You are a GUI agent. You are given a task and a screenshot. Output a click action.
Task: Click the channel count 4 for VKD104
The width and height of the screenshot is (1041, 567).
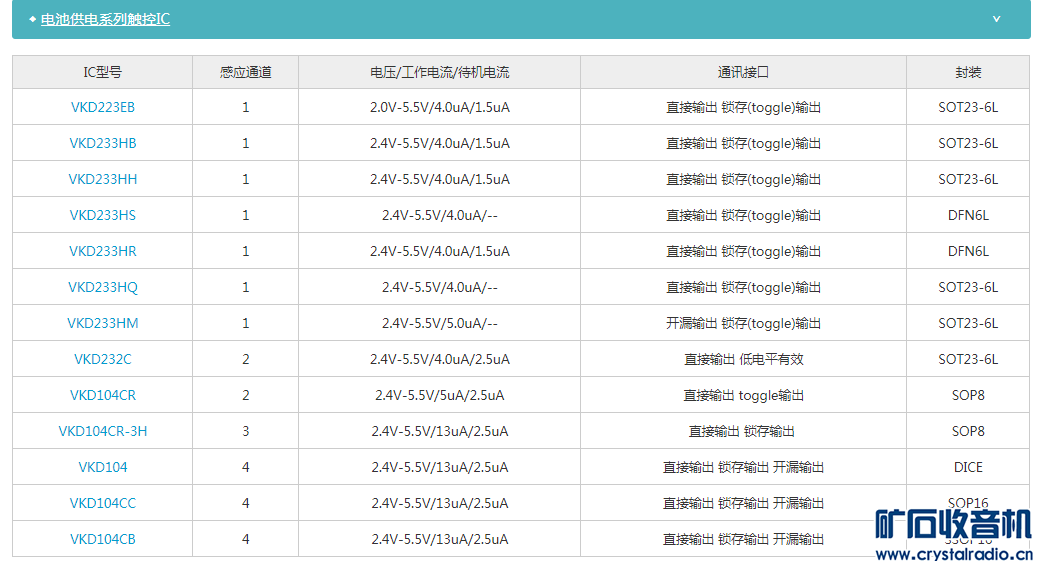(246, 467)
